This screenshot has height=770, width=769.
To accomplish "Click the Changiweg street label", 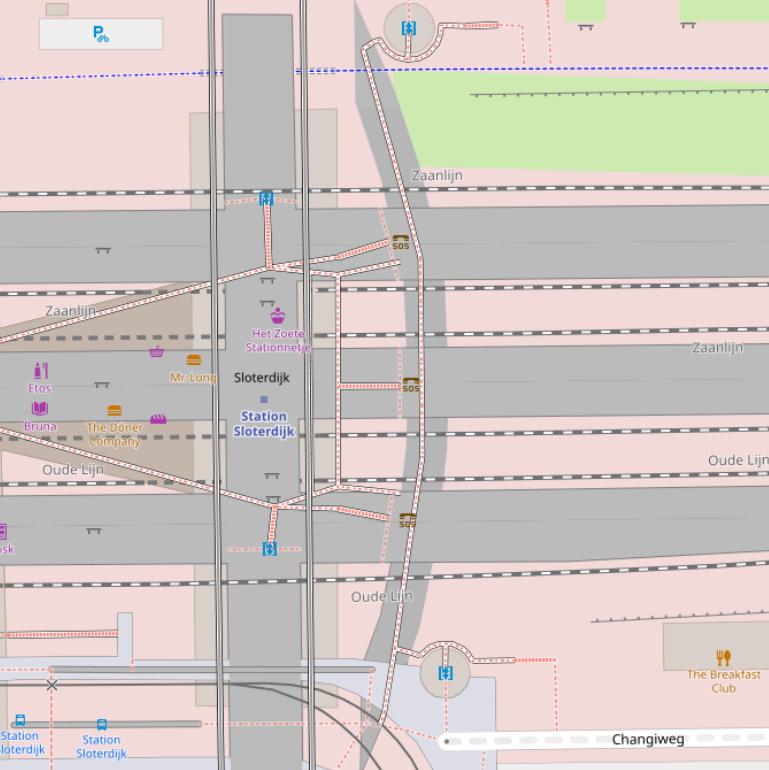I will (648, 739).
